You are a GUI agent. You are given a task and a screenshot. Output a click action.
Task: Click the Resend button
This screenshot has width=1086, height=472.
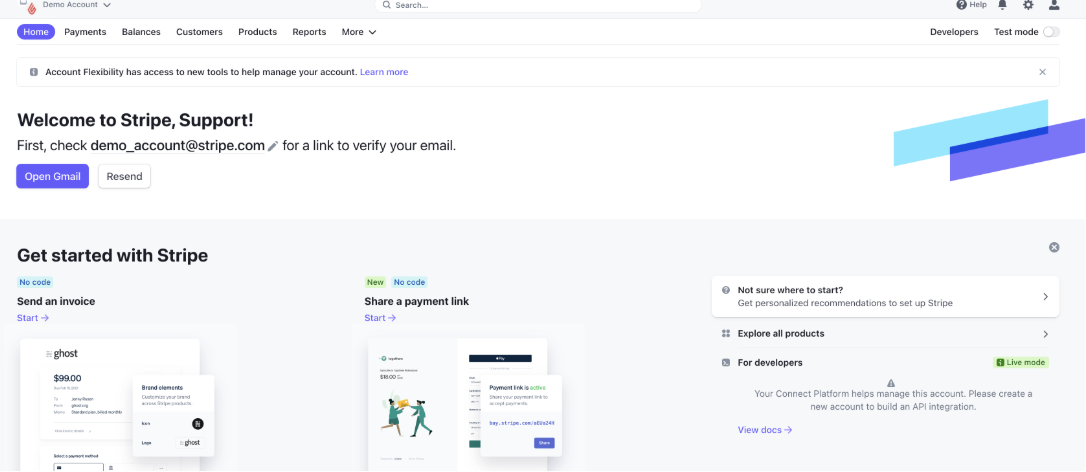(x=124, y=177)
